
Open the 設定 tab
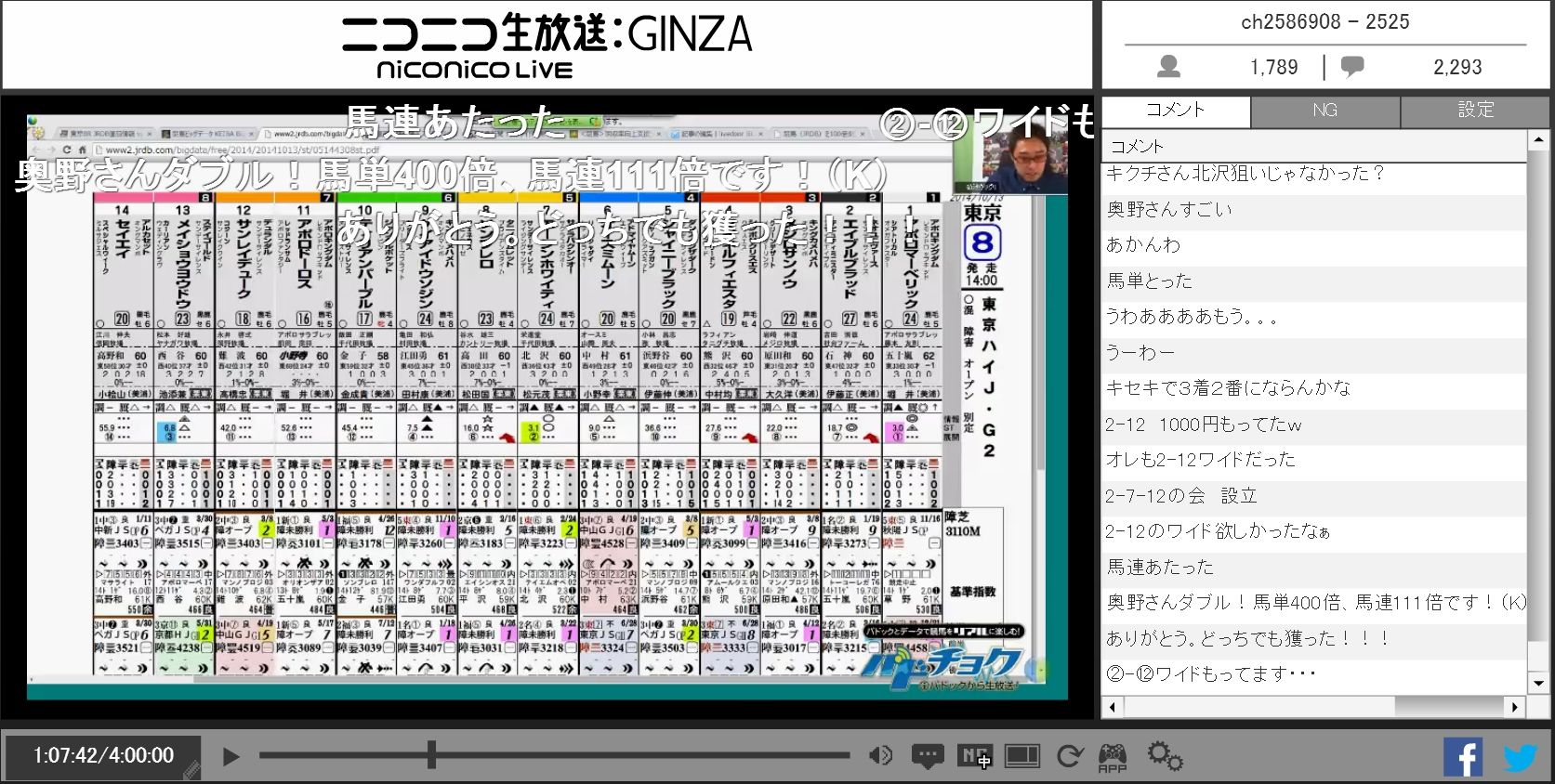tap(1475, 110)
